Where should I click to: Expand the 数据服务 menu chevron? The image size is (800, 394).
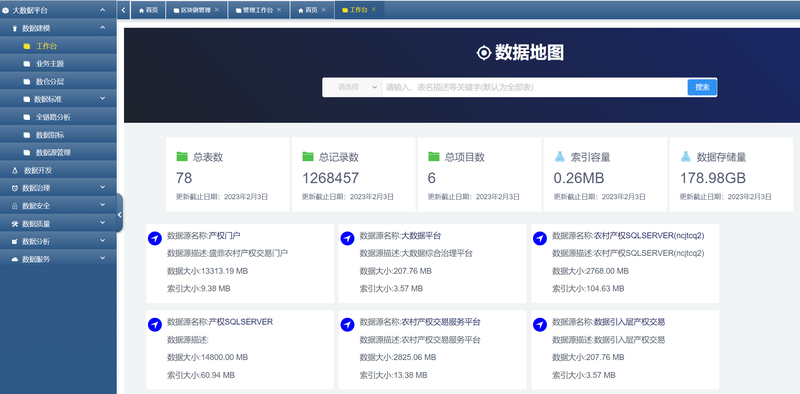[x=103, y=258]
